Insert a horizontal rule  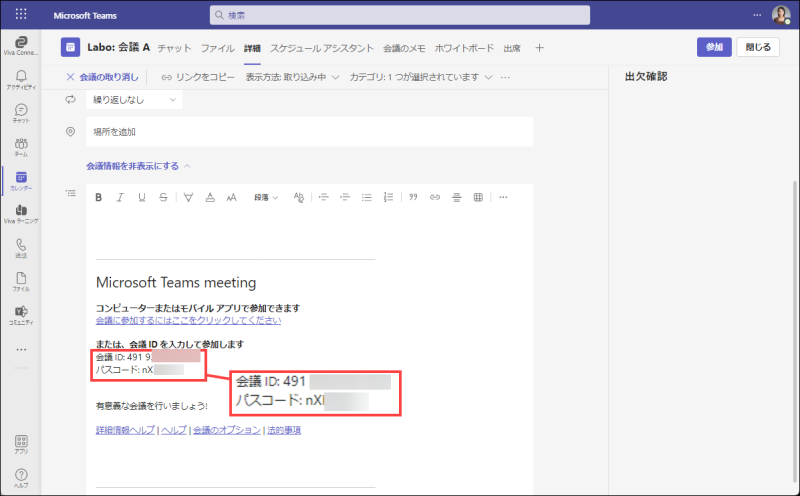[457, 197]
